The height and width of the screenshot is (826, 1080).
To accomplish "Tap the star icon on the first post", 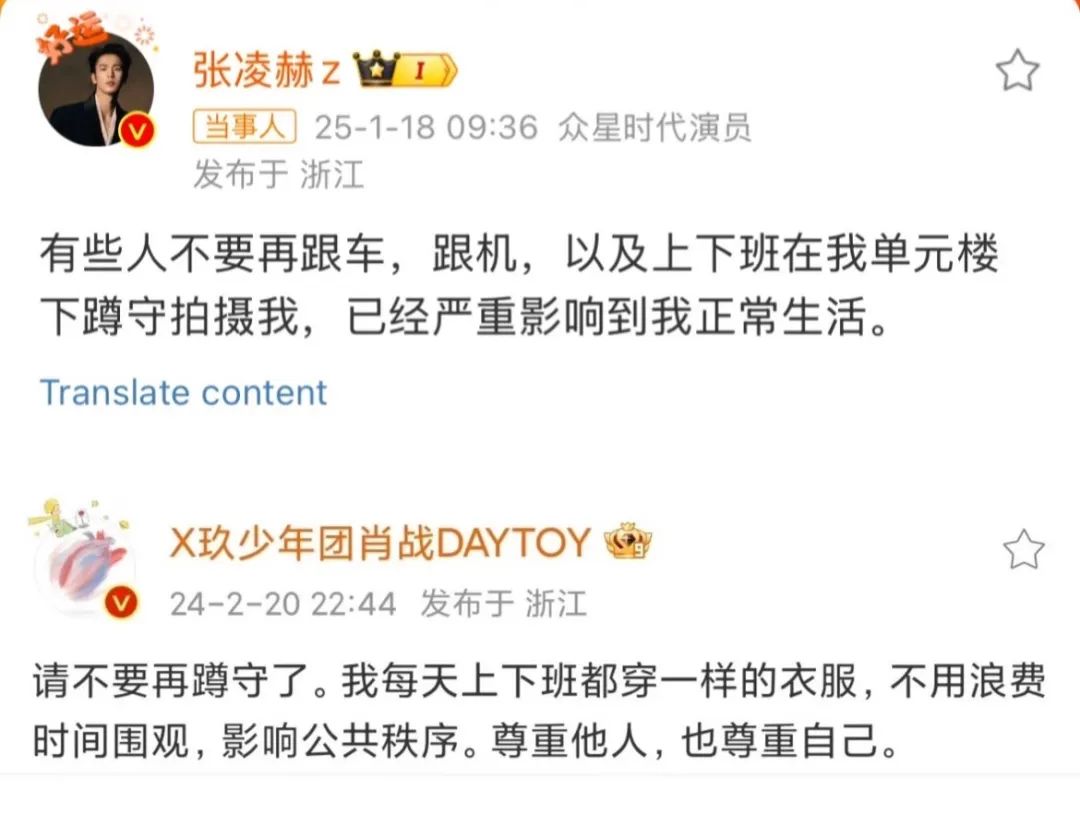I will [1017, 70].
